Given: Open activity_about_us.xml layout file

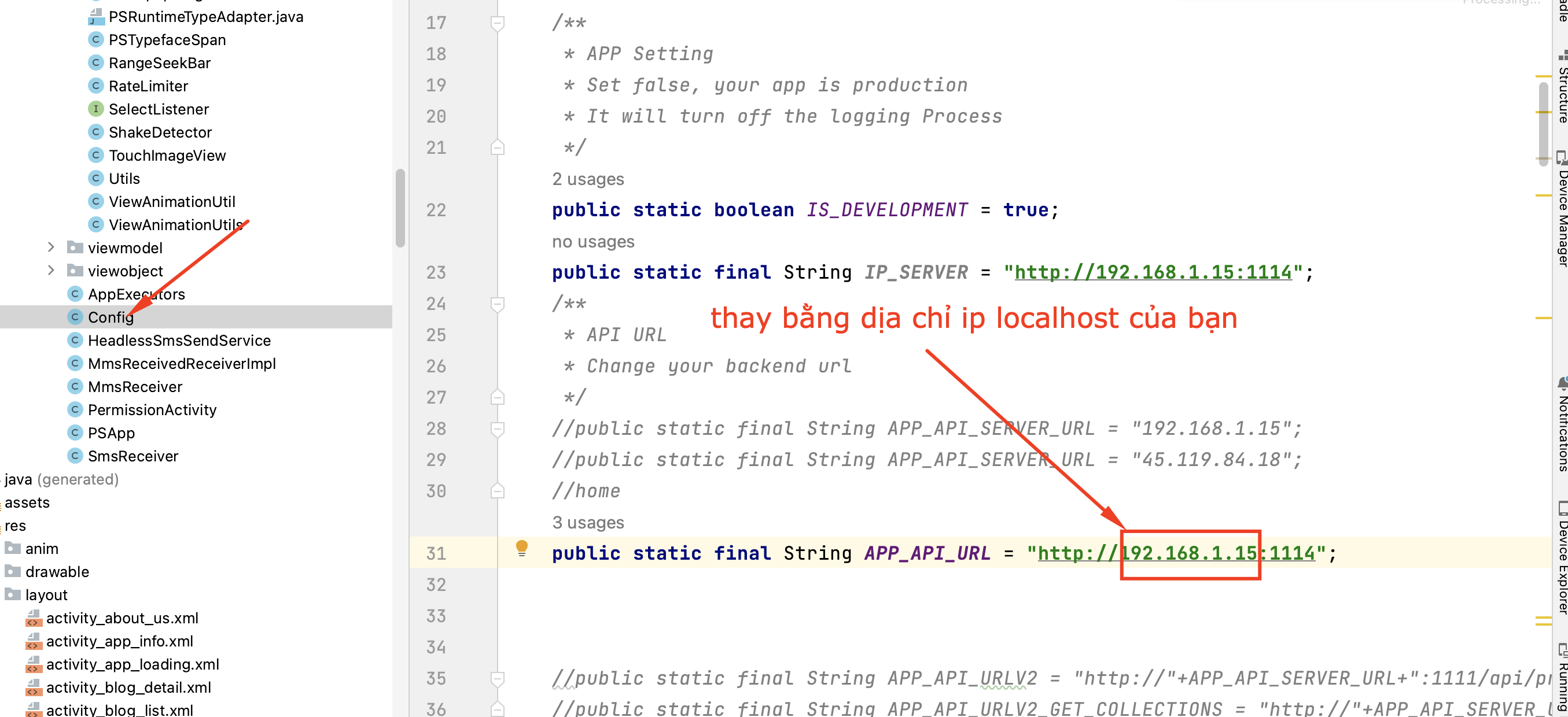Looking at the screenshot, I should point(122,618).
